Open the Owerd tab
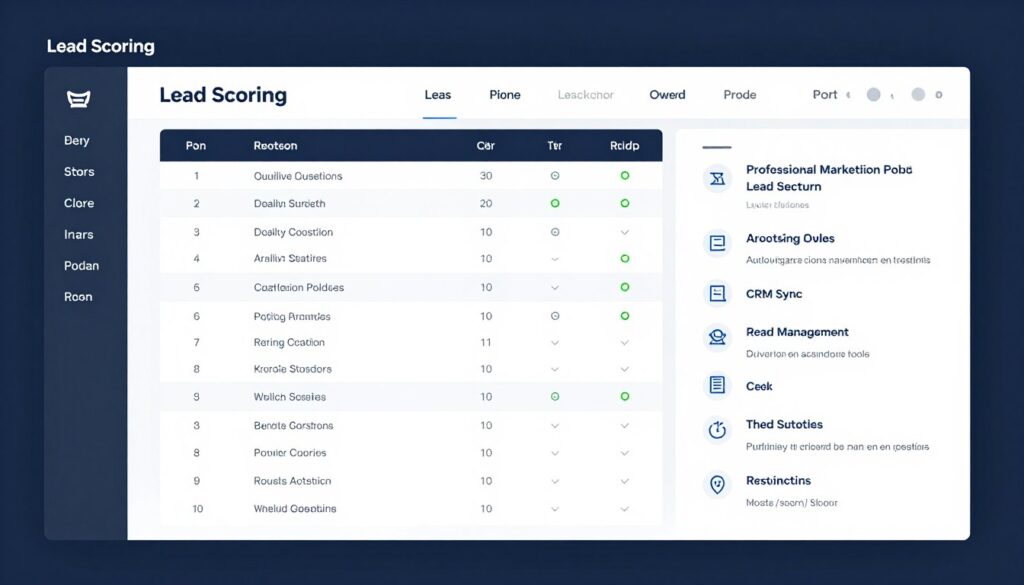This screenshot has width=1024, height=585. [666, 94]
